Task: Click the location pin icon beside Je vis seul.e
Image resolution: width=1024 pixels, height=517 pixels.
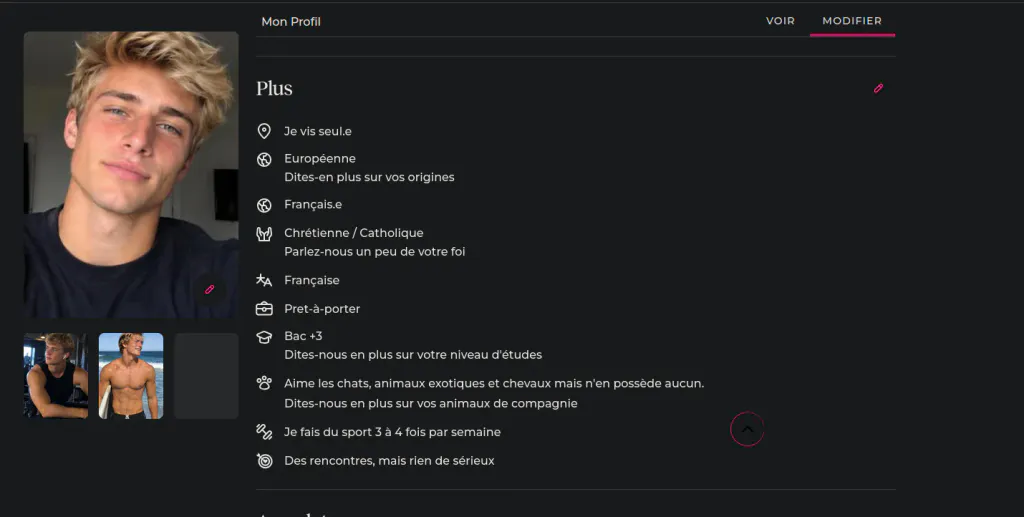Action: [x=264, y=131]
